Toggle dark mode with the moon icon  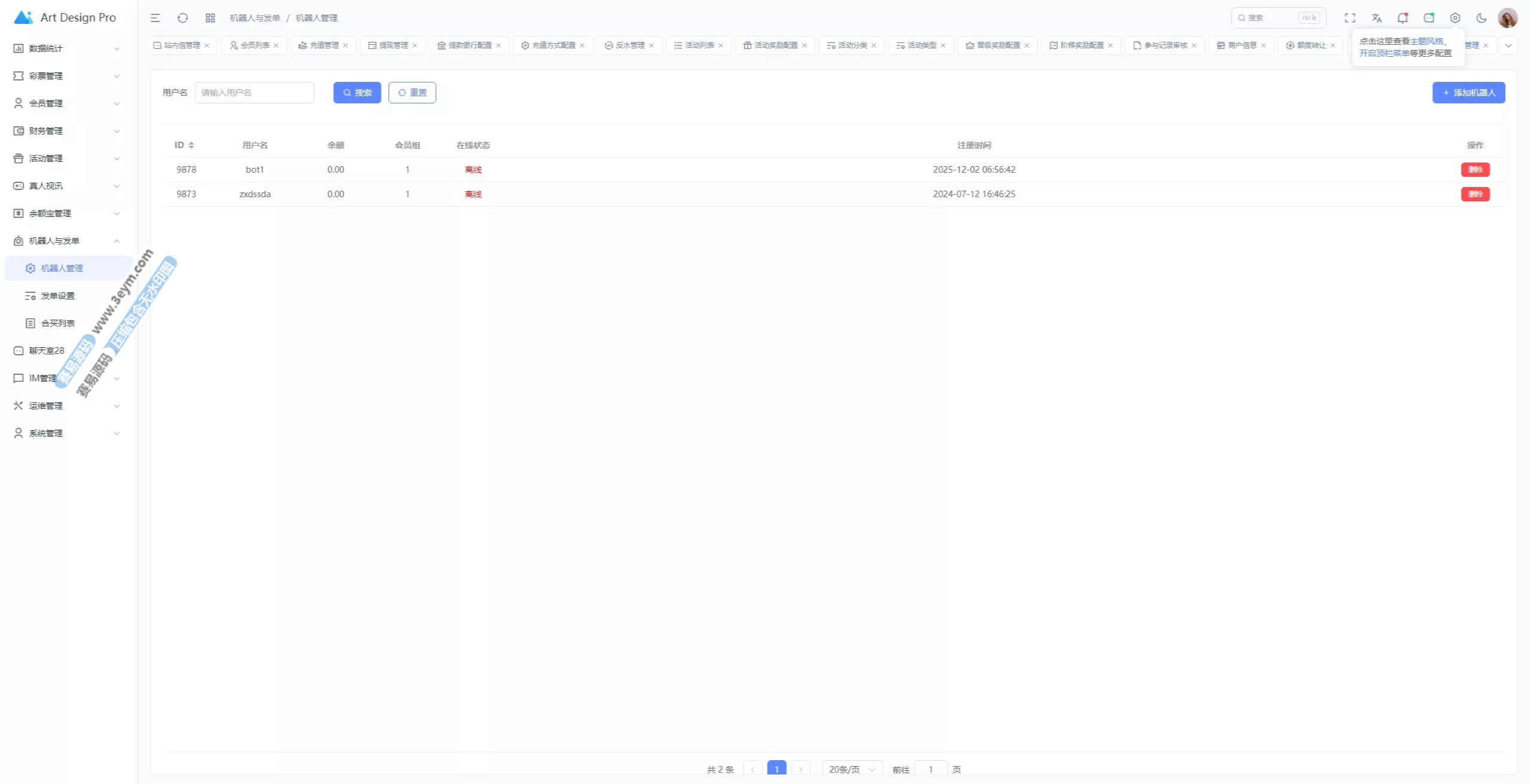click(1481, 18)
